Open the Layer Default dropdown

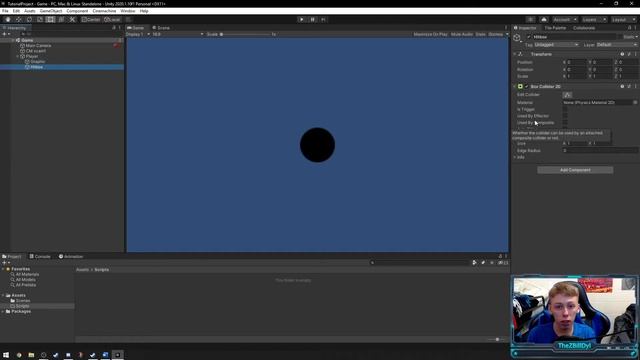point(617,45)
